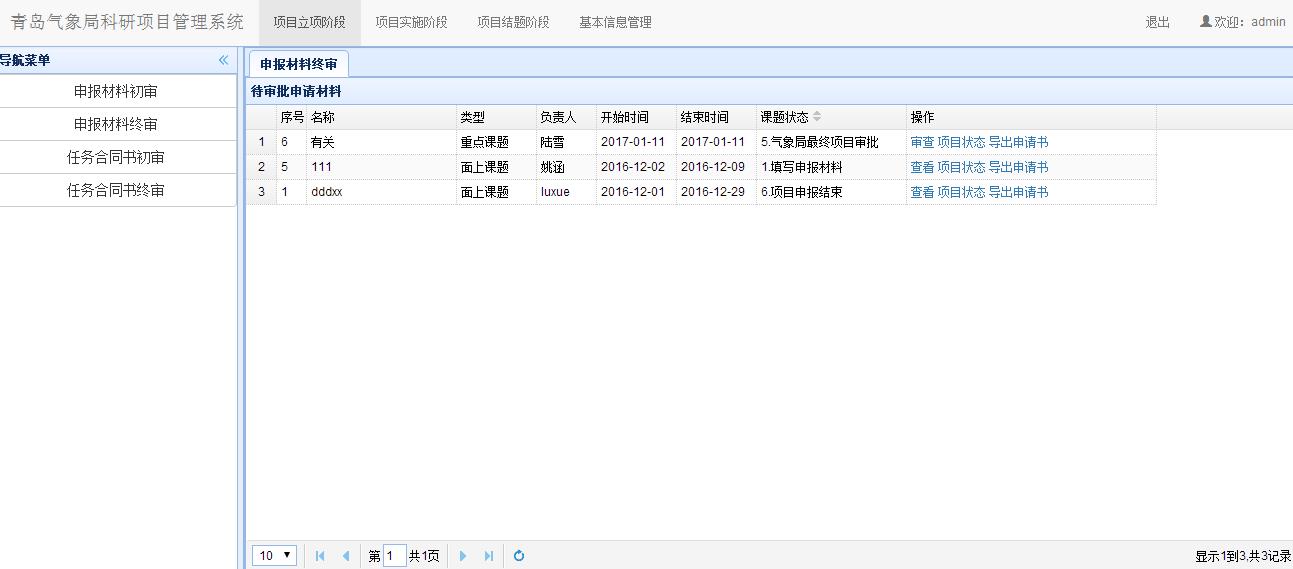Viewport: 1293px width, 569px height.
Task: Click status 6.项目申报结束
Action: point(831,192)
